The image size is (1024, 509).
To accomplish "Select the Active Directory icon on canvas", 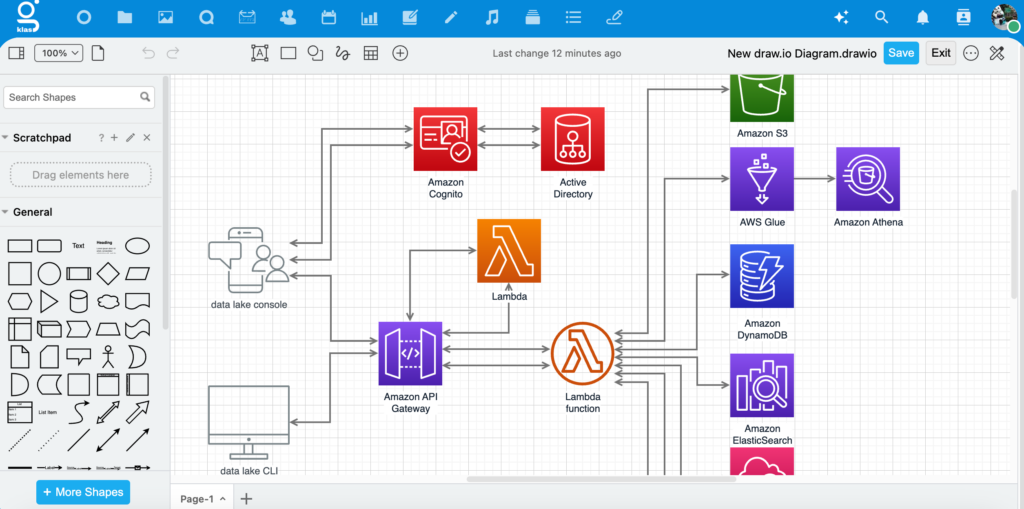I will pos(573,139).
